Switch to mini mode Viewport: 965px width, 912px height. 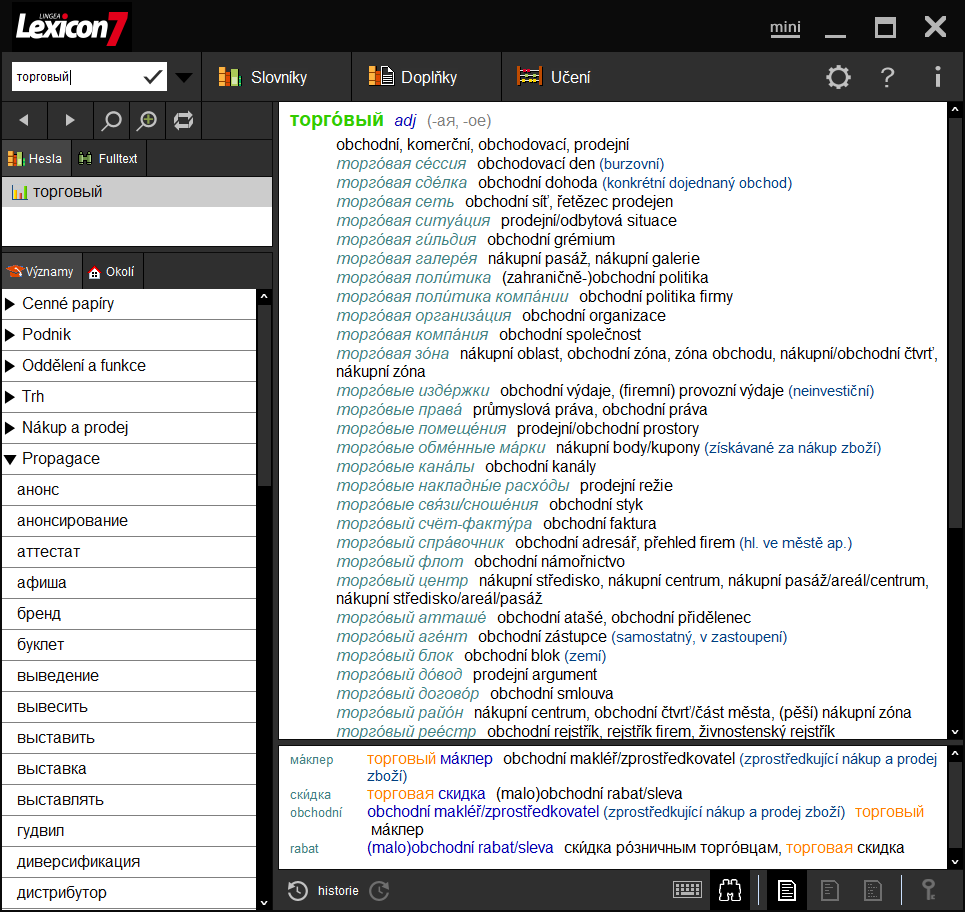point(785,27)
